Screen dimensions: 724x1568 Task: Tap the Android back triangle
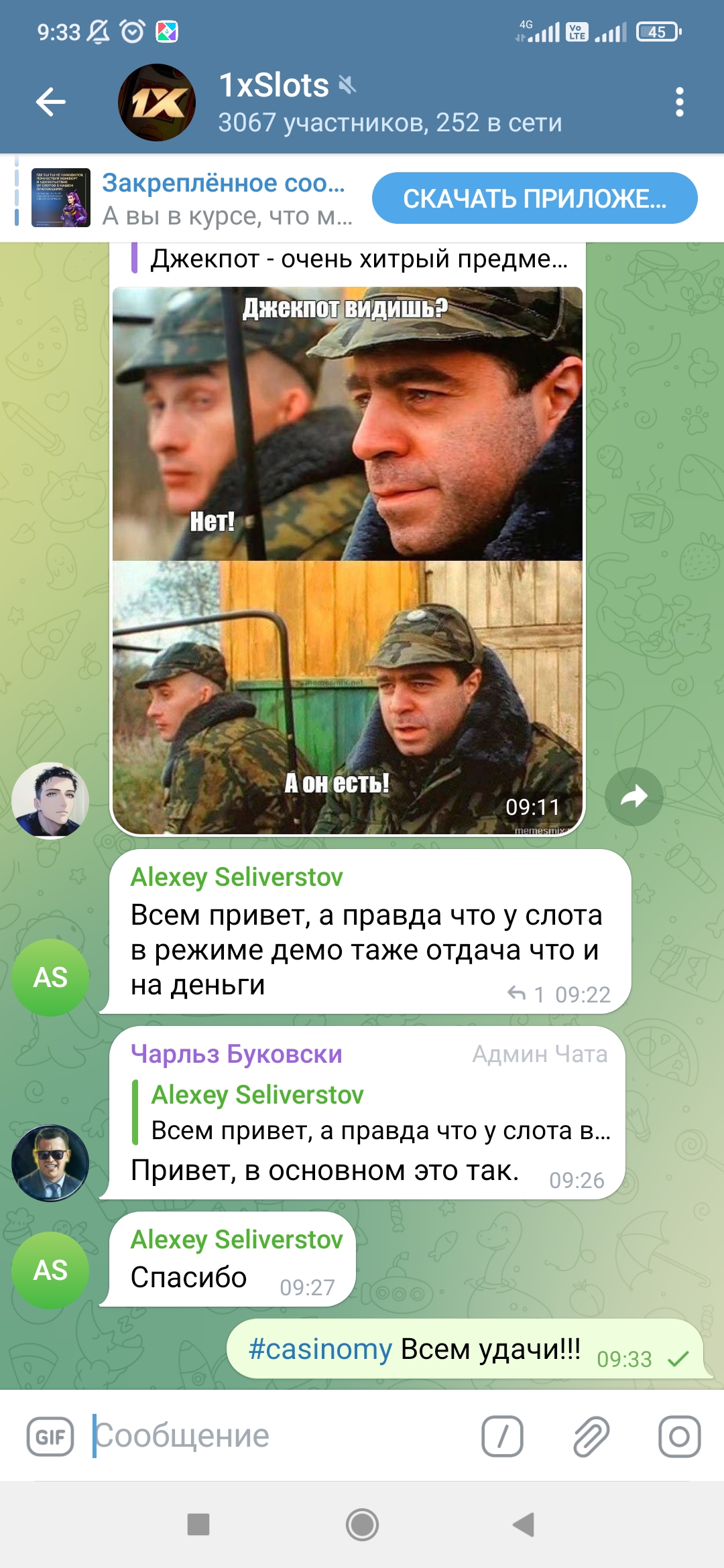point(524,1524)
